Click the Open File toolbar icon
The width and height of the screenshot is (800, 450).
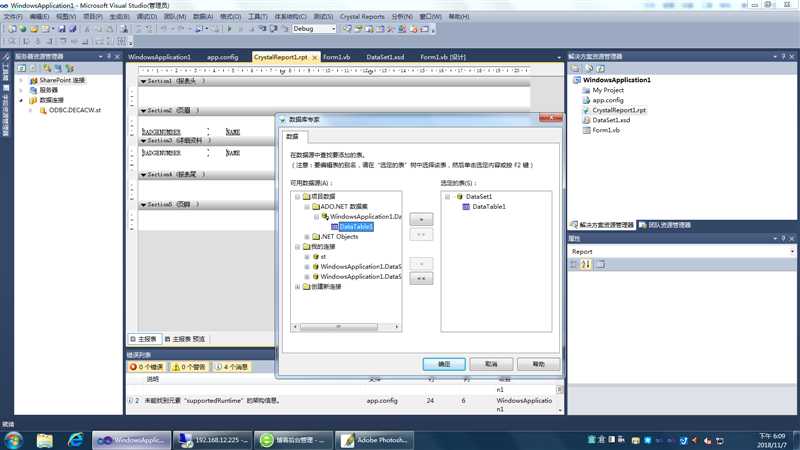[34, 29]
